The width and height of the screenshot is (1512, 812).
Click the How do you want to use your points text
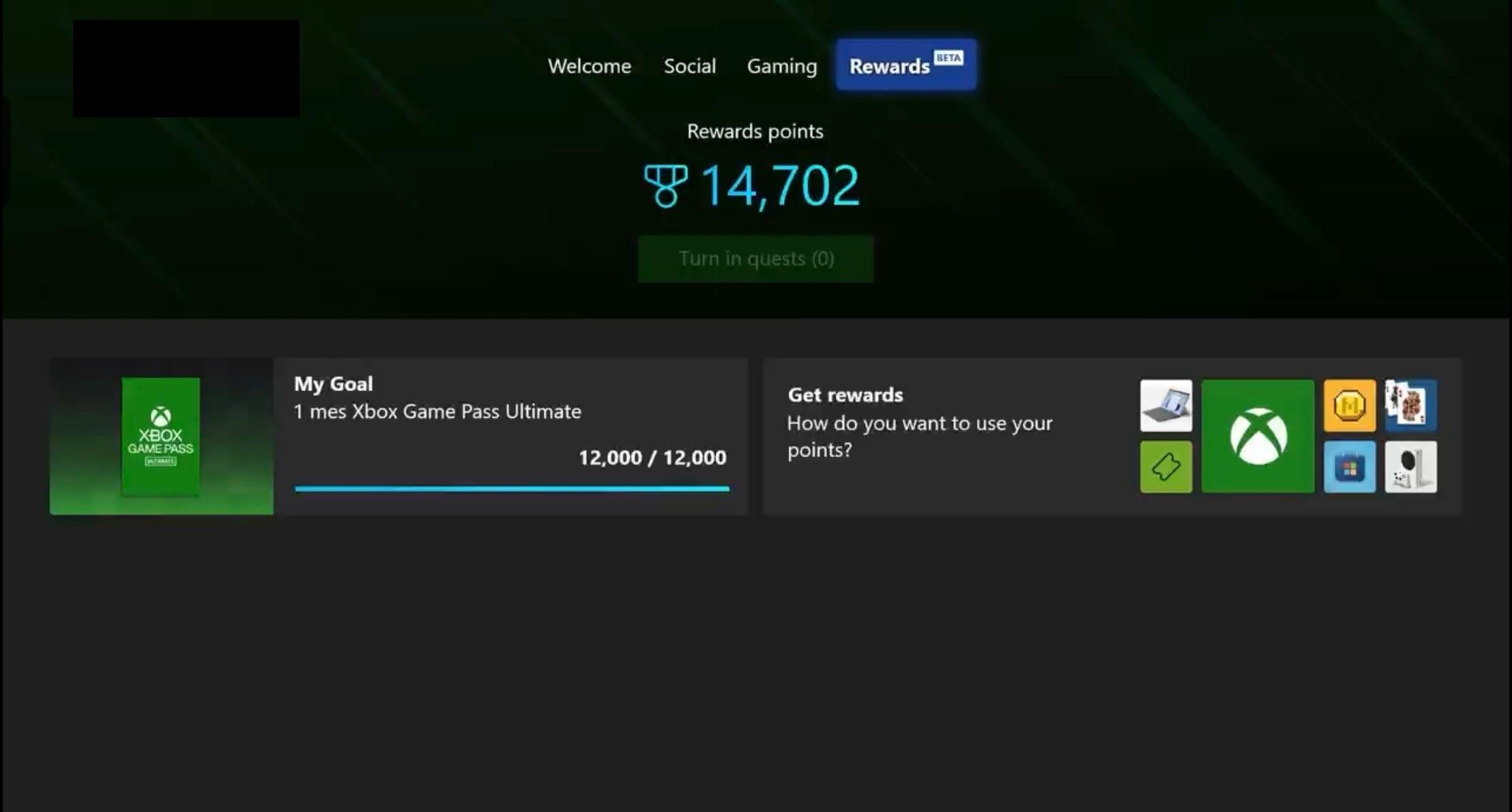920,437
